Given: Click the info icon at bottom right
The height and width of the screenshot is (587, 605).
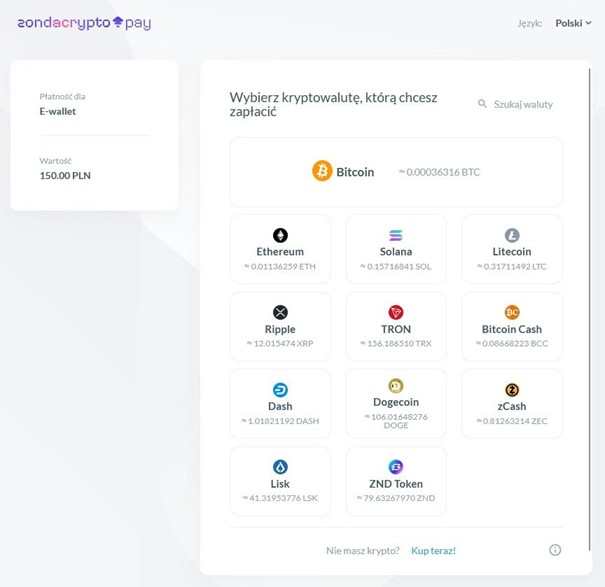Looking at the screenshot, I should [555, 550].
